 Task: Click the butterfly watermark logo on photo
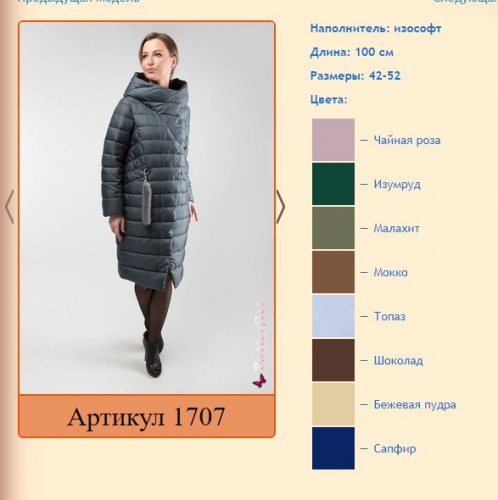[259, 380]
